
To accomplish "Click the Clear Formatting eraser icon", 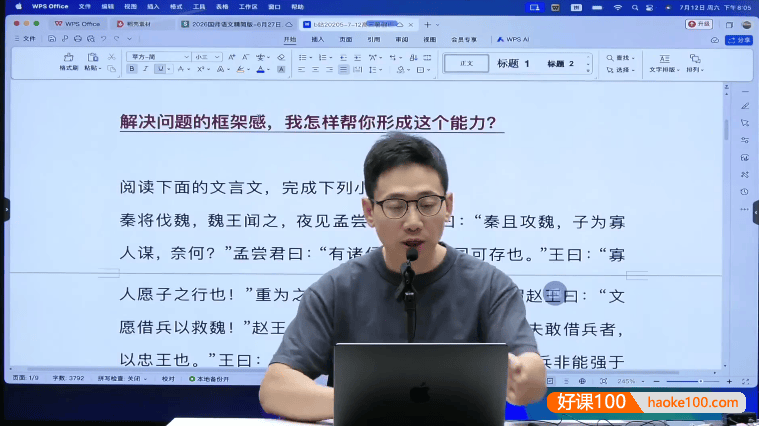I will [x=281, y=57].
